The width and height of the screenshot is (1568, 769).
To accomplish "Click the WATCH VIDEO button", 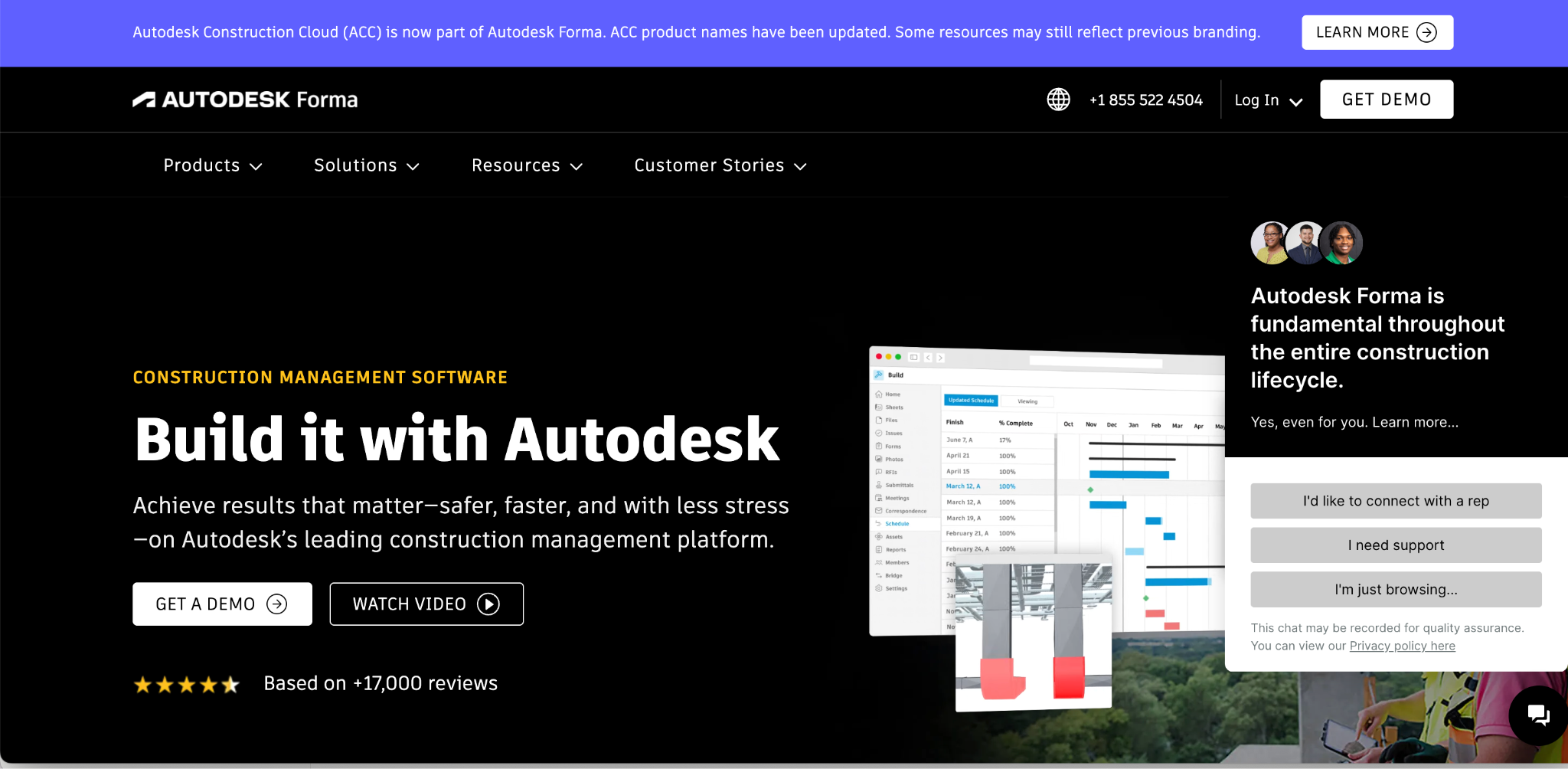I will click(426, 604).
